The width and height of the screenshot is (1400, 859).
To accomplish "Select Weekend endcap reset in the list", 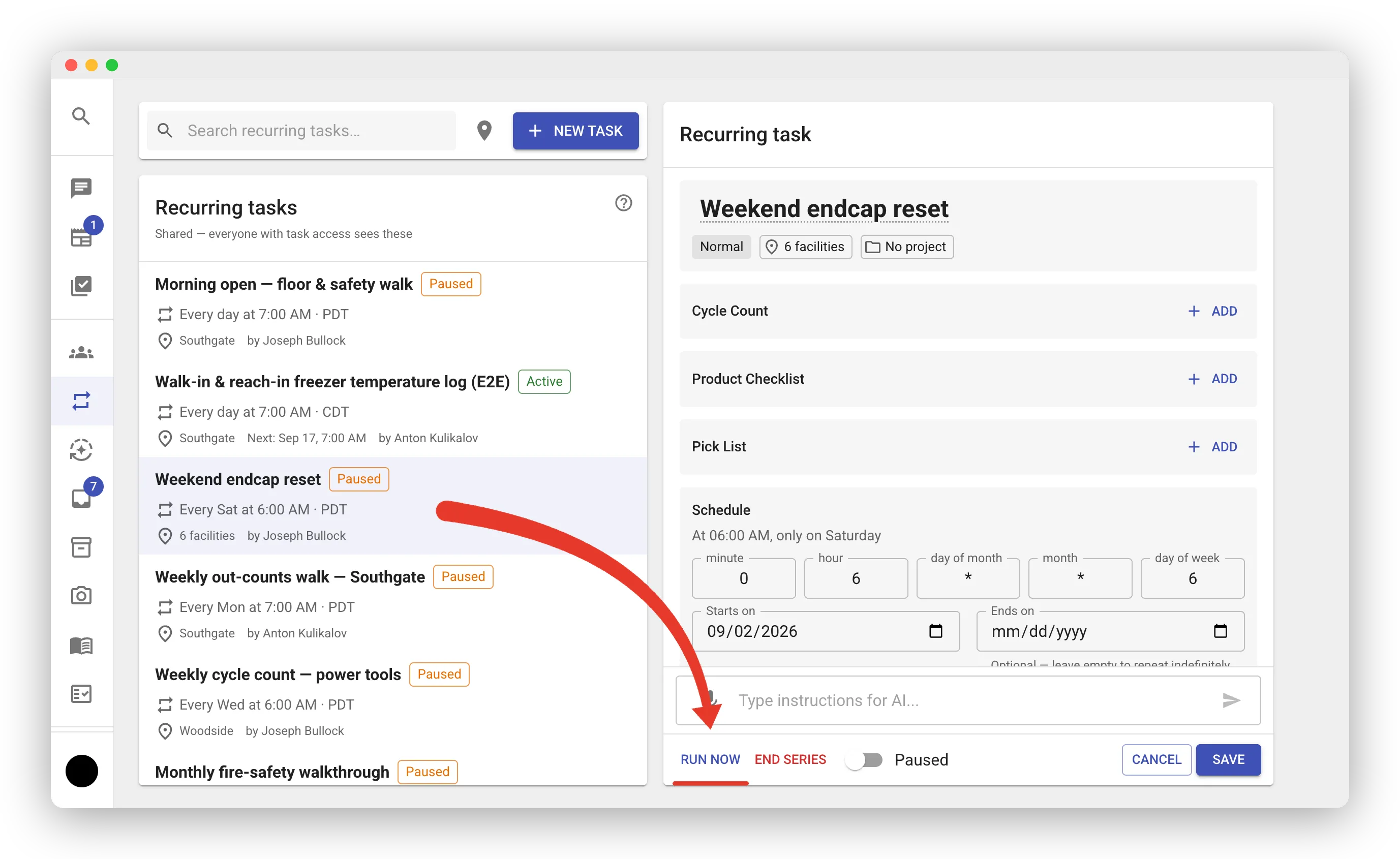I will coord(392,506).
